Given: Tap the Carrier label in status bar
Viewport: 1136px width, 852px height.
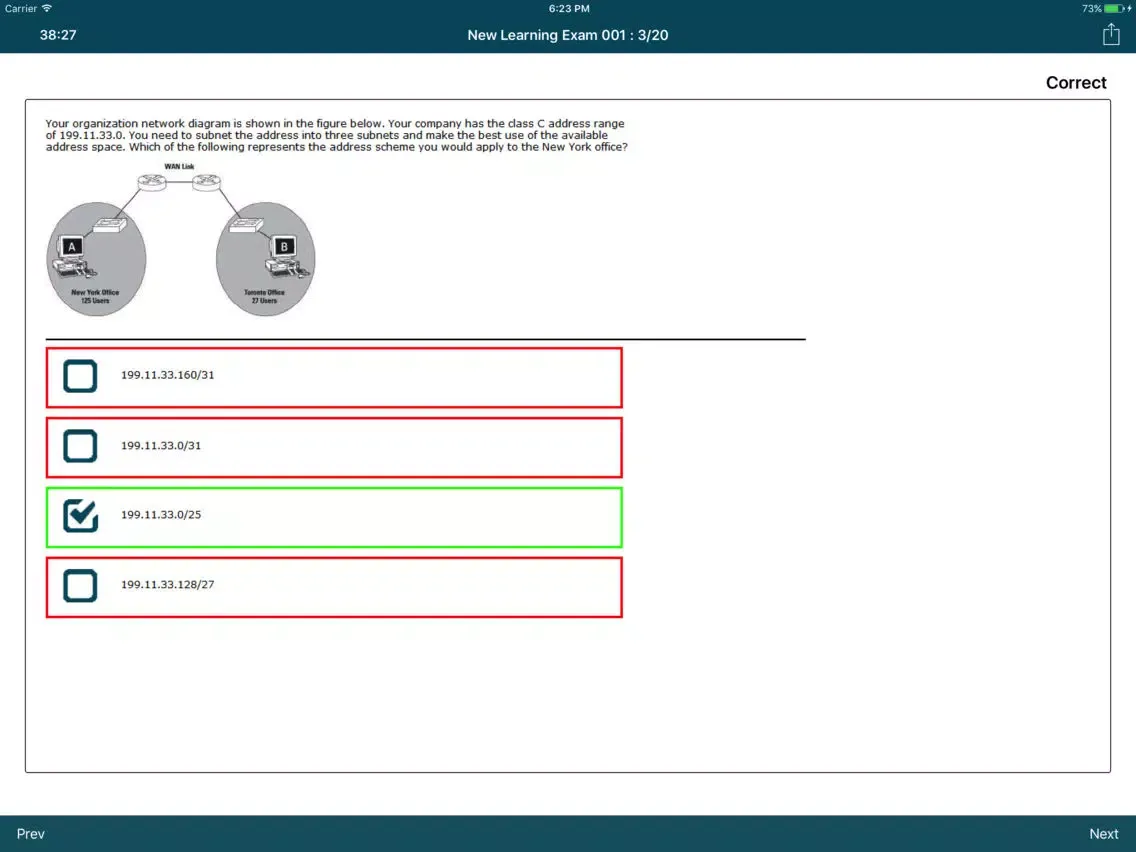Looking at the screenshot, I should tap(20, 9).
